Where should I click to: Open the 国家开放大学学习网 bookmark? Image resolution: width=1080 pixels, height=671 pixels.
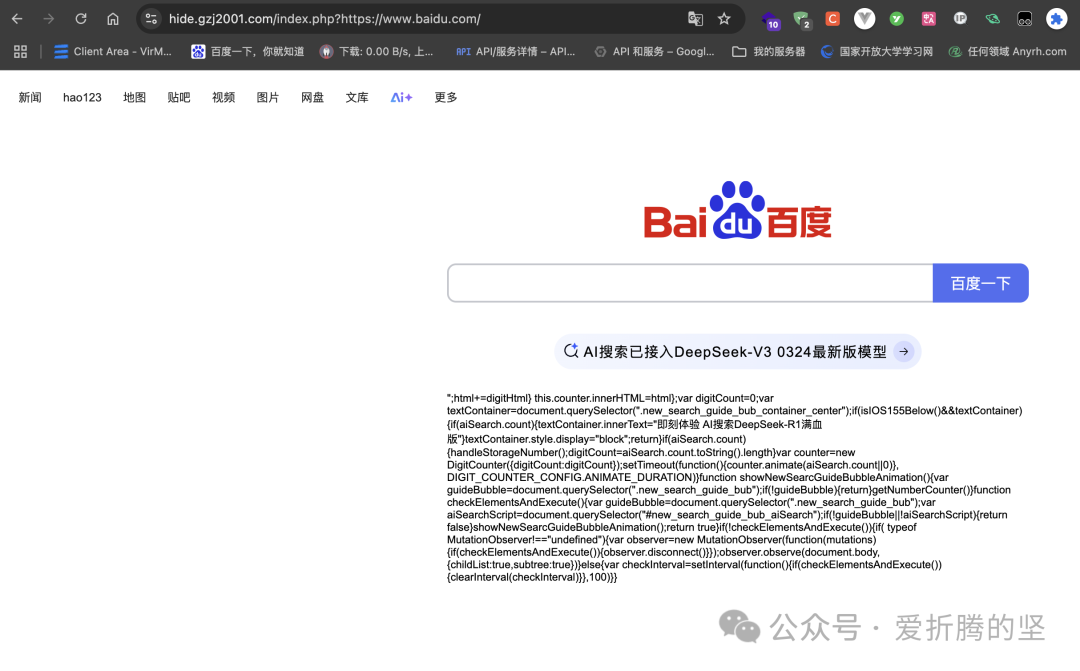pyautogui.click(x=877, y=52)
